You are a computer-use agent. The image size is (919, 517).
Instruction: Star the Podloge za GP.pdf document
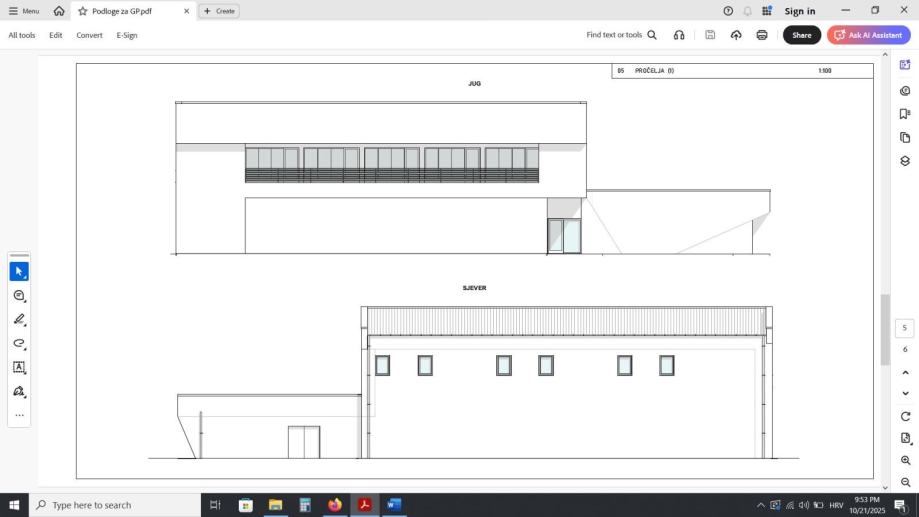[x=83, y=11]
